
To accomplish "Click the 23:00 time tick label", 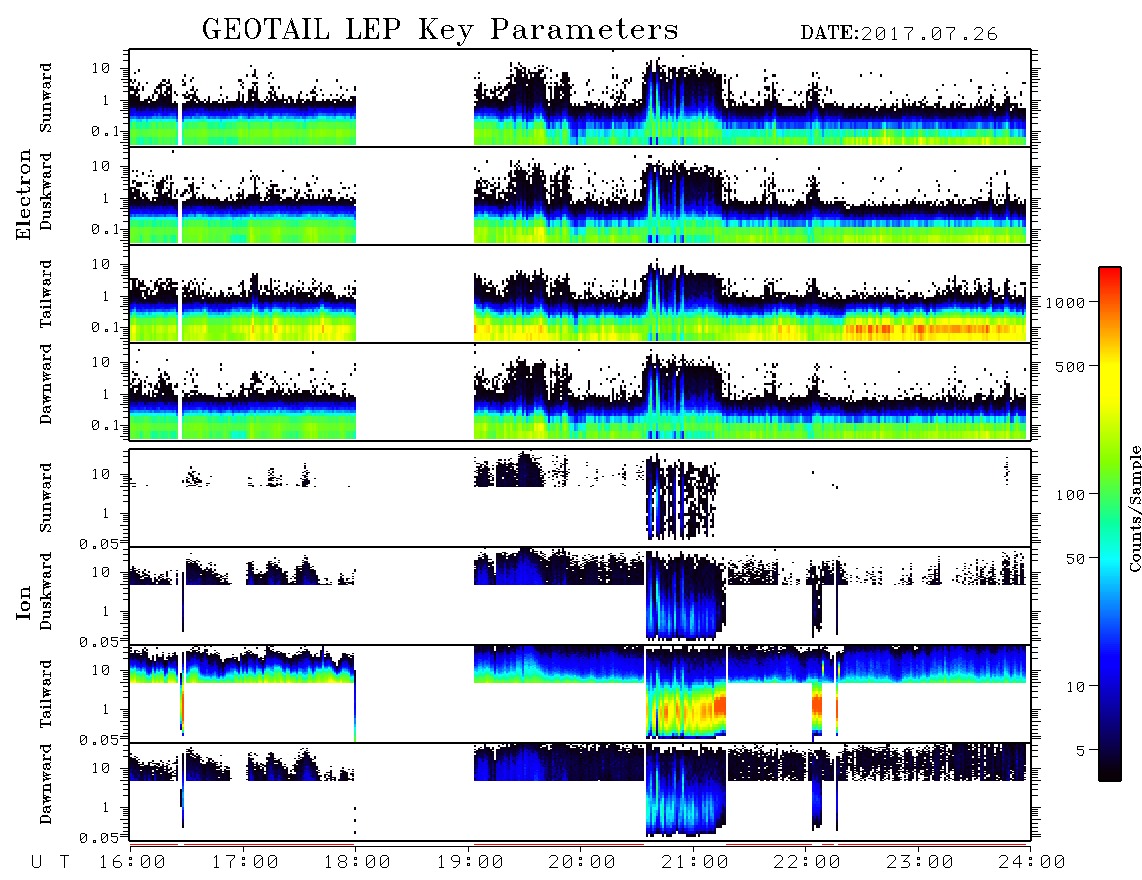I will (919, 863).
